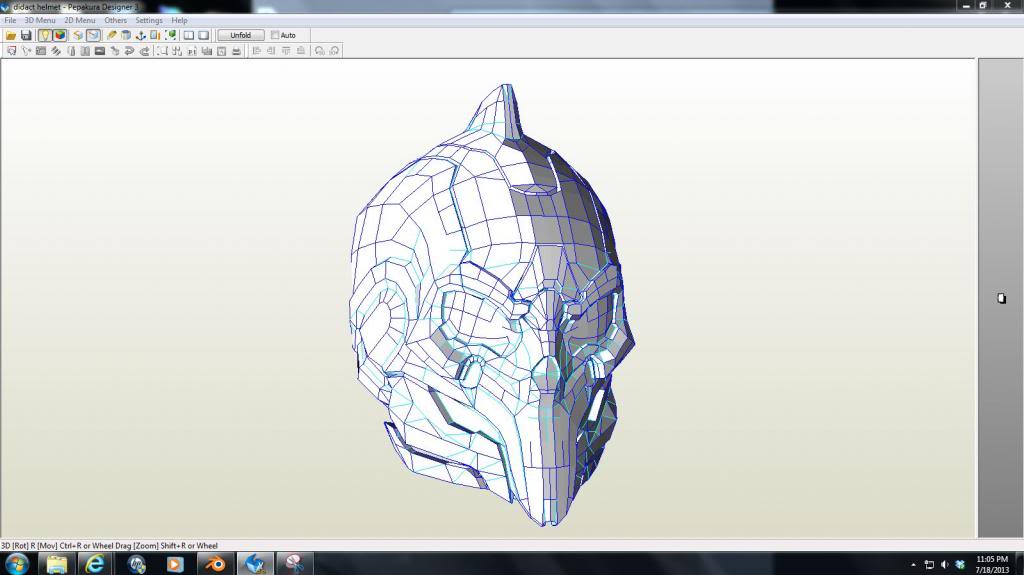Toggle the light bulb lighting icon
This screenshot has width=1024, height=575.
45,35
